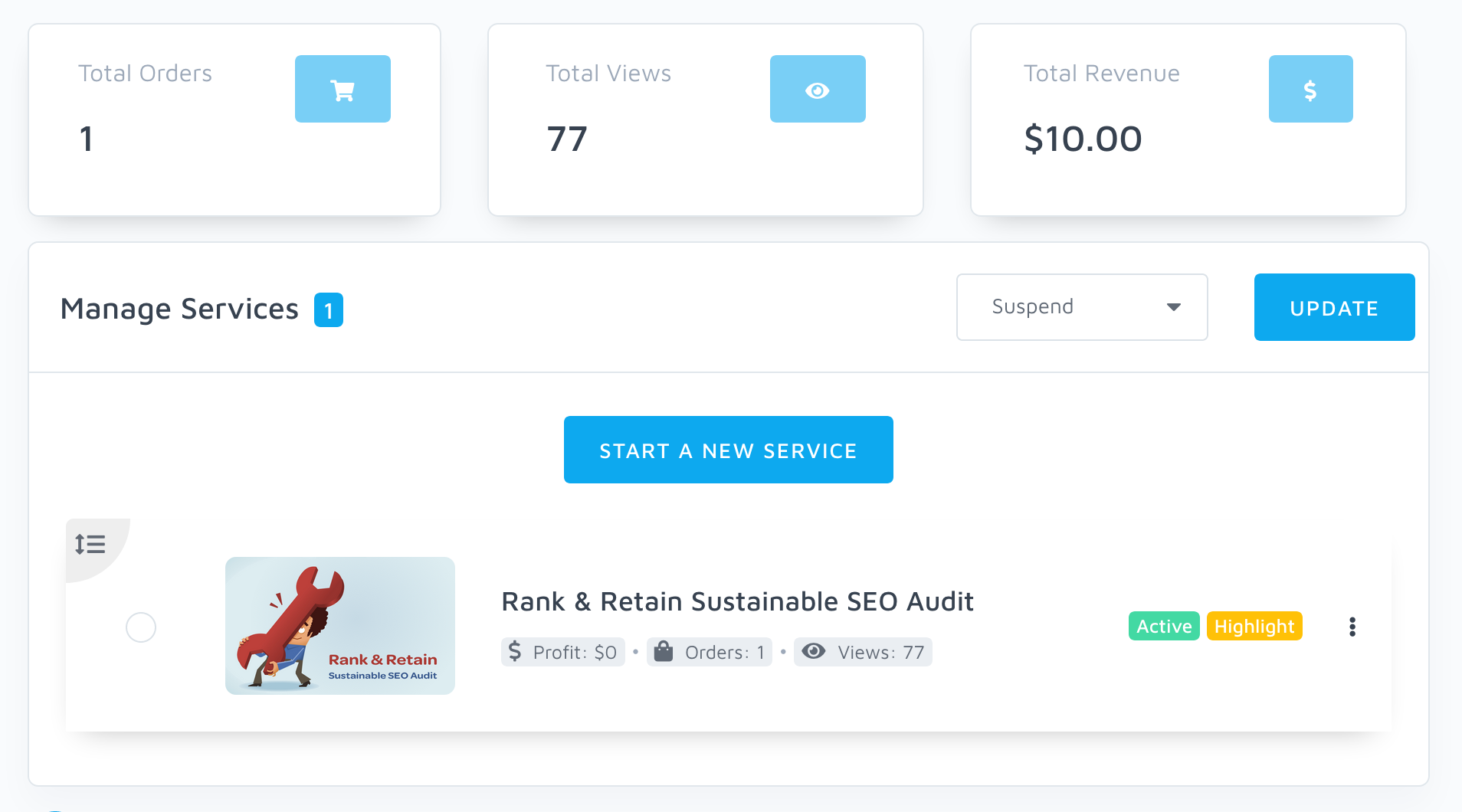This screenshot has width=1462, height=812.
Task: Click the sort order list icon
Action: click(90, 545)
